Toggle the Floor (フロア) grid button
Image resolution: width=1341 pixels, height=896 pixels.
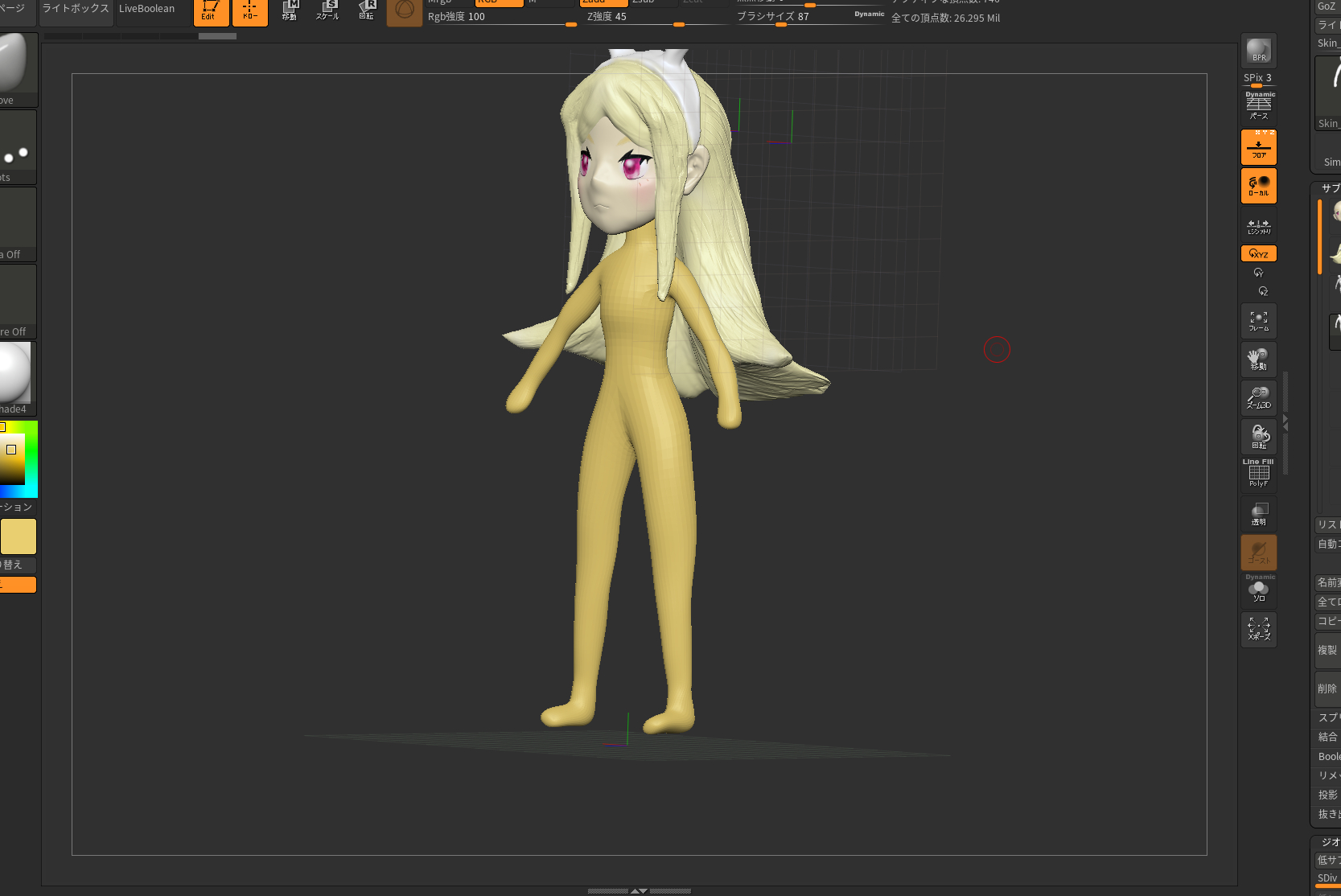tap(1259, 148)
